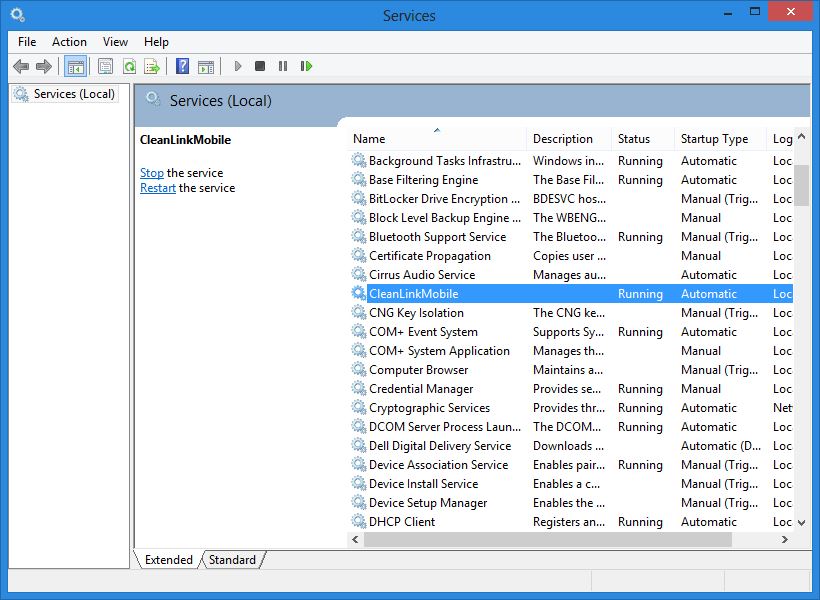Click the Back arrow in toolbar

[x=21, y=66]
